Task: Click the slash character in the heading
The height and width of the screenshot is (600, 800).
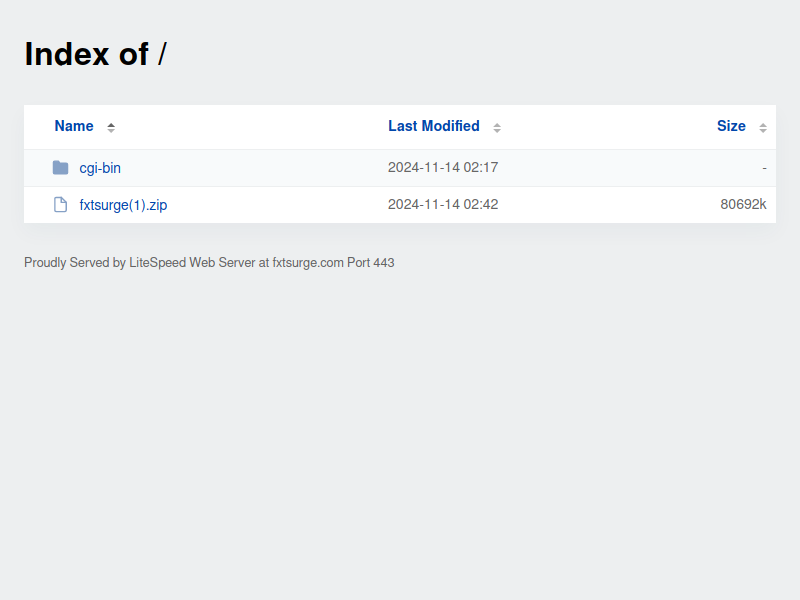Action: coord(162,54)
